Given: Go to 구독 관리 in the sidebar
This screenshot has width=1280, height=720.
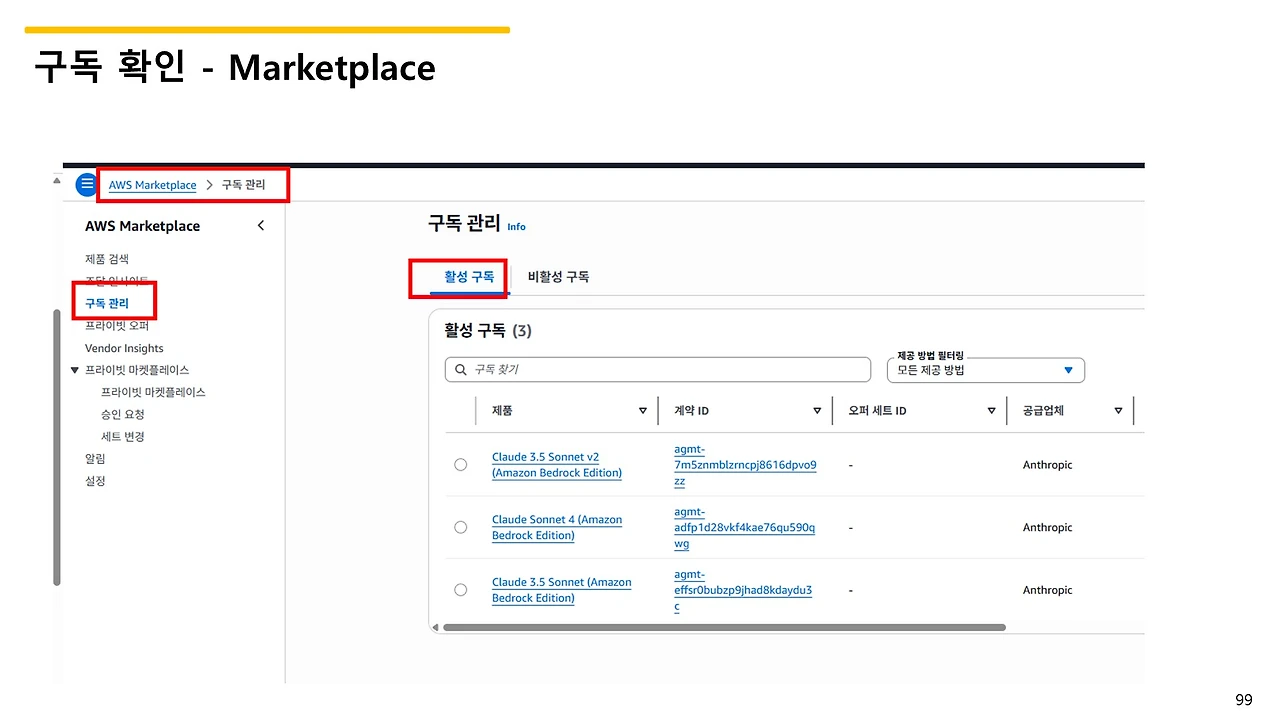Looking at the screenshot, I should (x=107, y=303).
